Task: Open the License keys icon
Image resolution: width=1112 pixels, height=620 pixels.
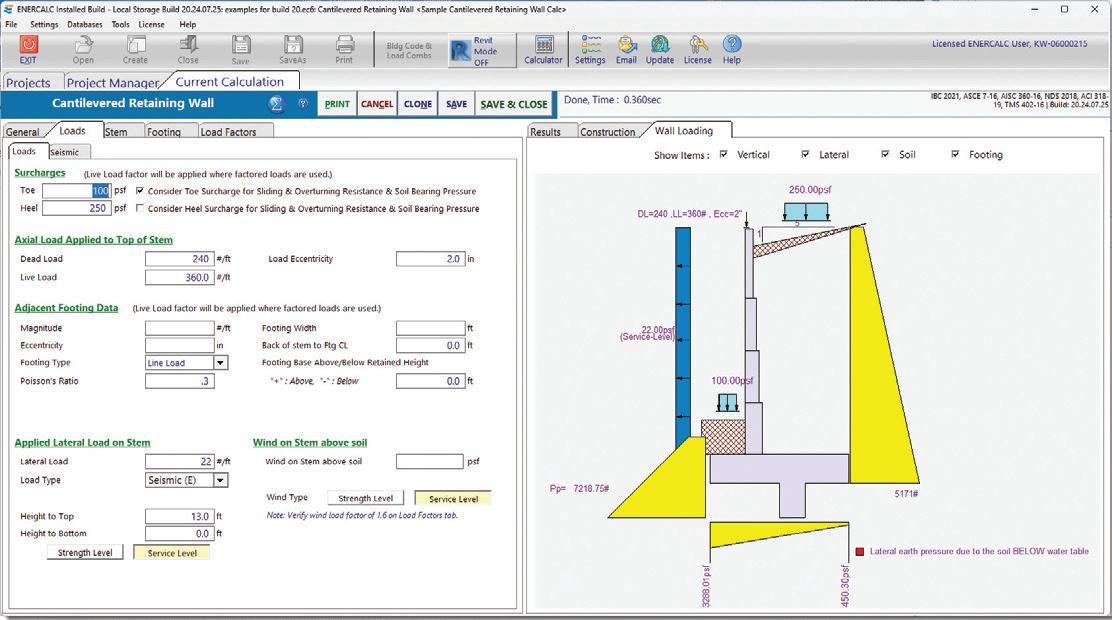Action: tap(698, 50)
